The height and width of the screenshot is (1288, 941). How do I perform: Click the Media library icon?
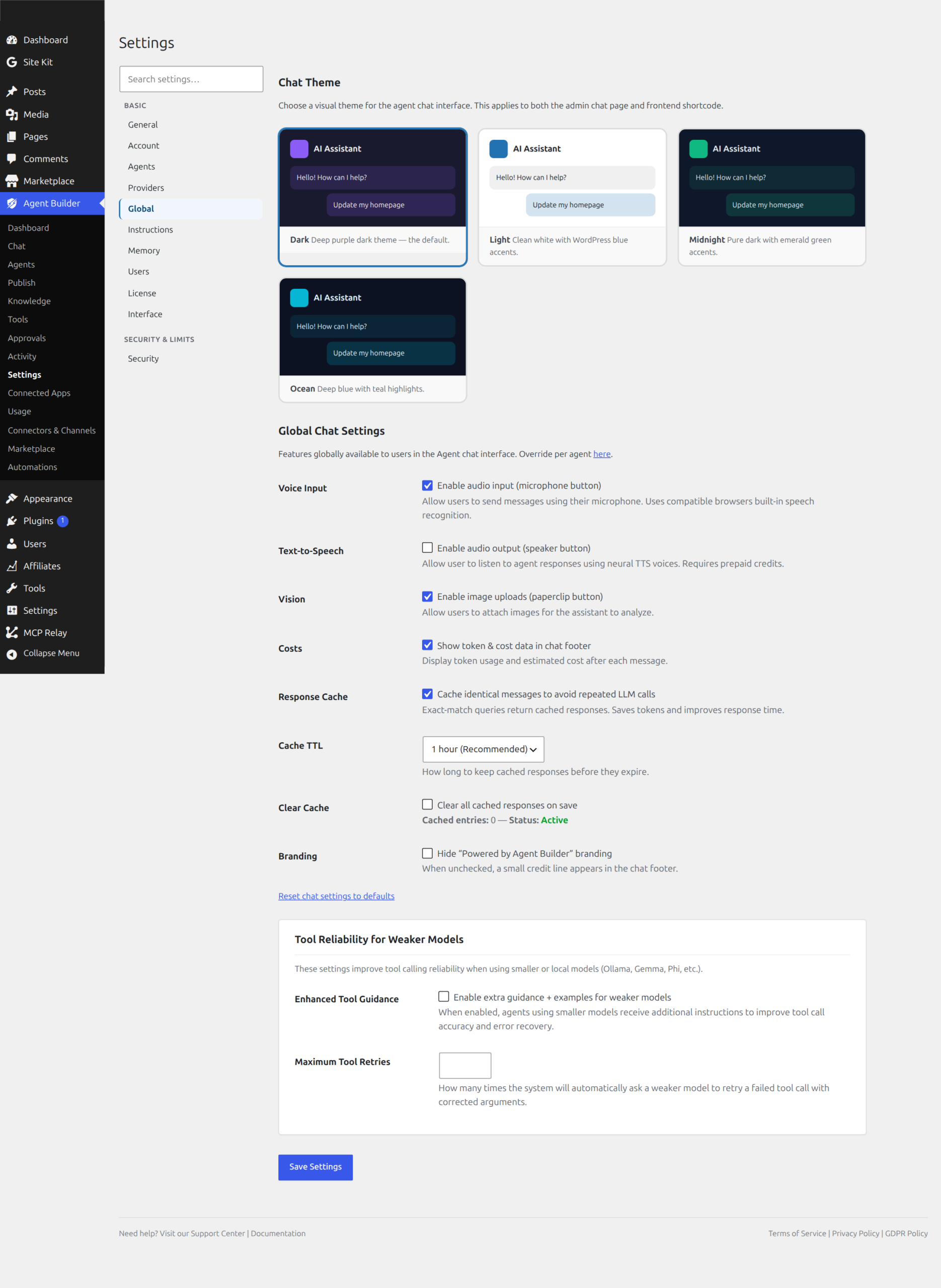pos(12,114)
